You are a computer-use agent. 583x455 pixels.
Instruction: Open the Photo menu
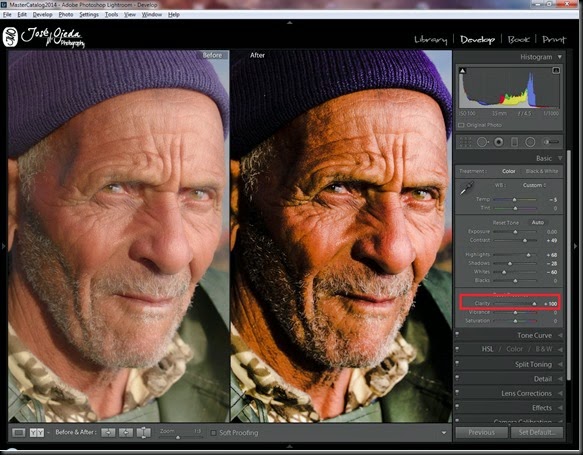pos(66,14)
